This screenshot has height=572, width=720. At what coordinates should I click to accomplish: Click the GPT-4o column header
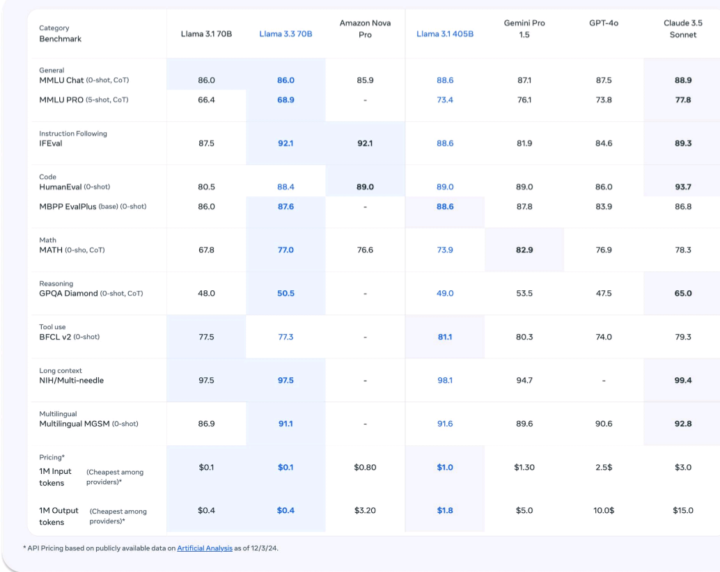(x=603, y=21)
